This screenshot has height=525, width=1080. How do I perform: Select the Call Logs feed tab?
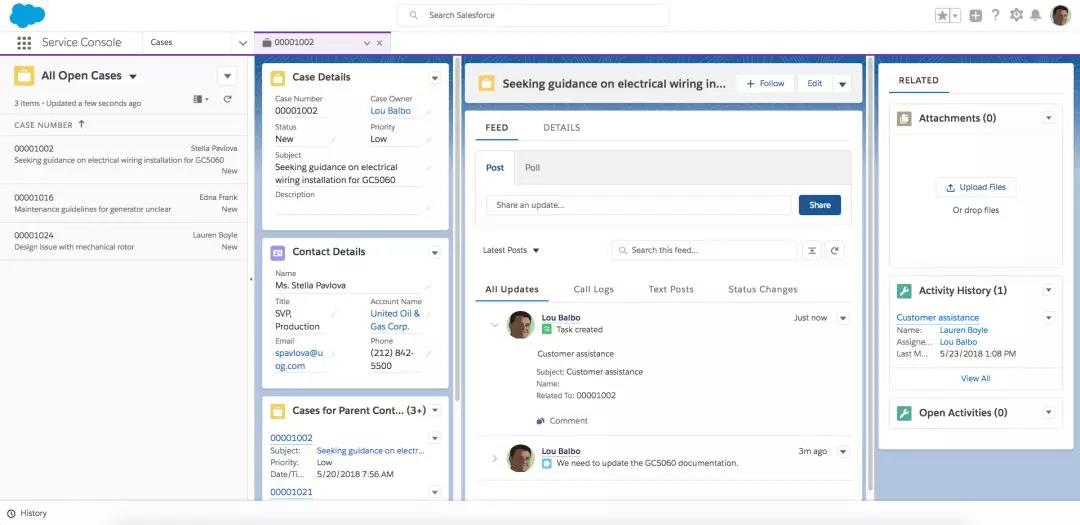[593, 290]
